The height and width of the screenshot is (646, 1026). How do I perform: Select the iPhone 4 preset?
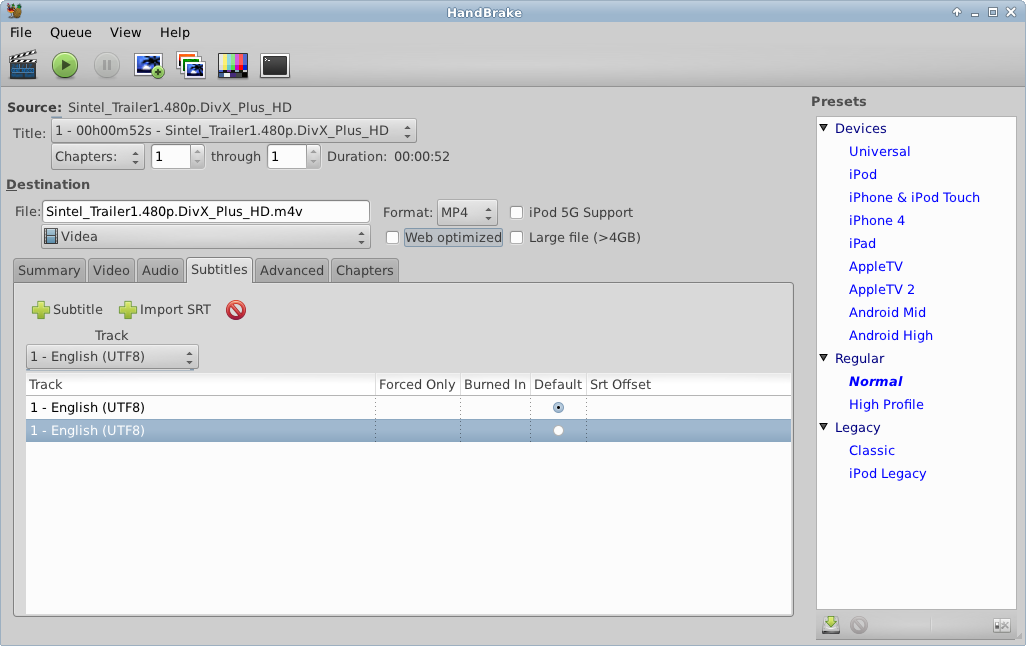pyautogui.click(x=877, y=220)
